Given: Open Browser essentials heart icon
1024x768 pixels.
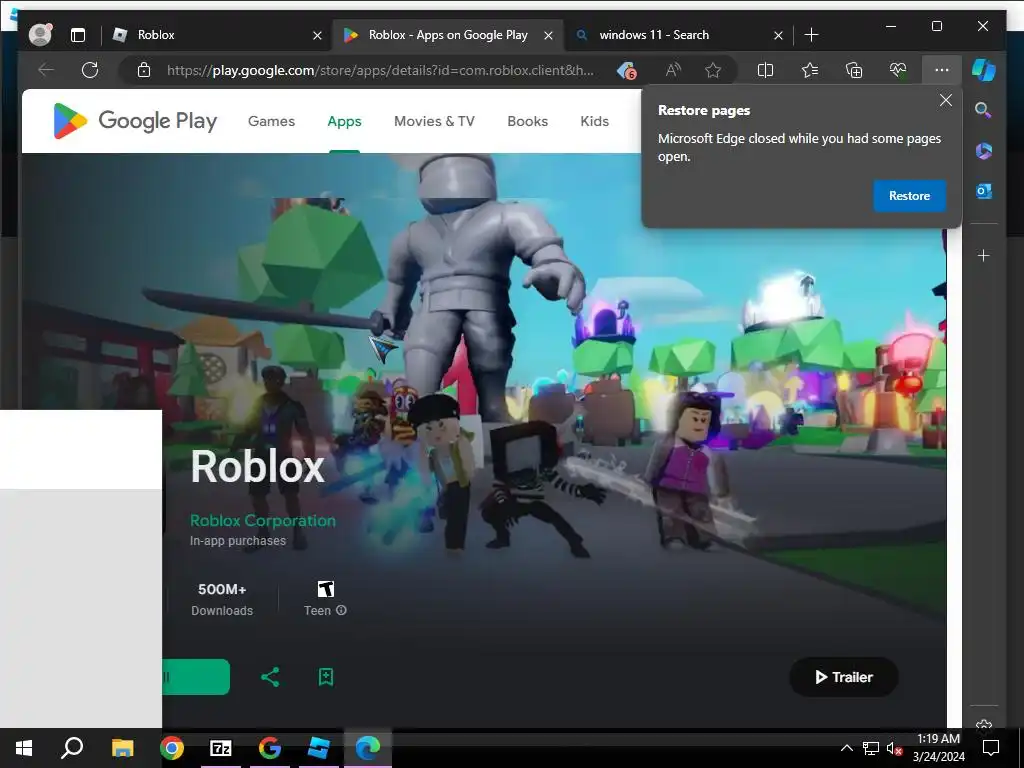Looking at the screenshot, I should click(898, 70).
